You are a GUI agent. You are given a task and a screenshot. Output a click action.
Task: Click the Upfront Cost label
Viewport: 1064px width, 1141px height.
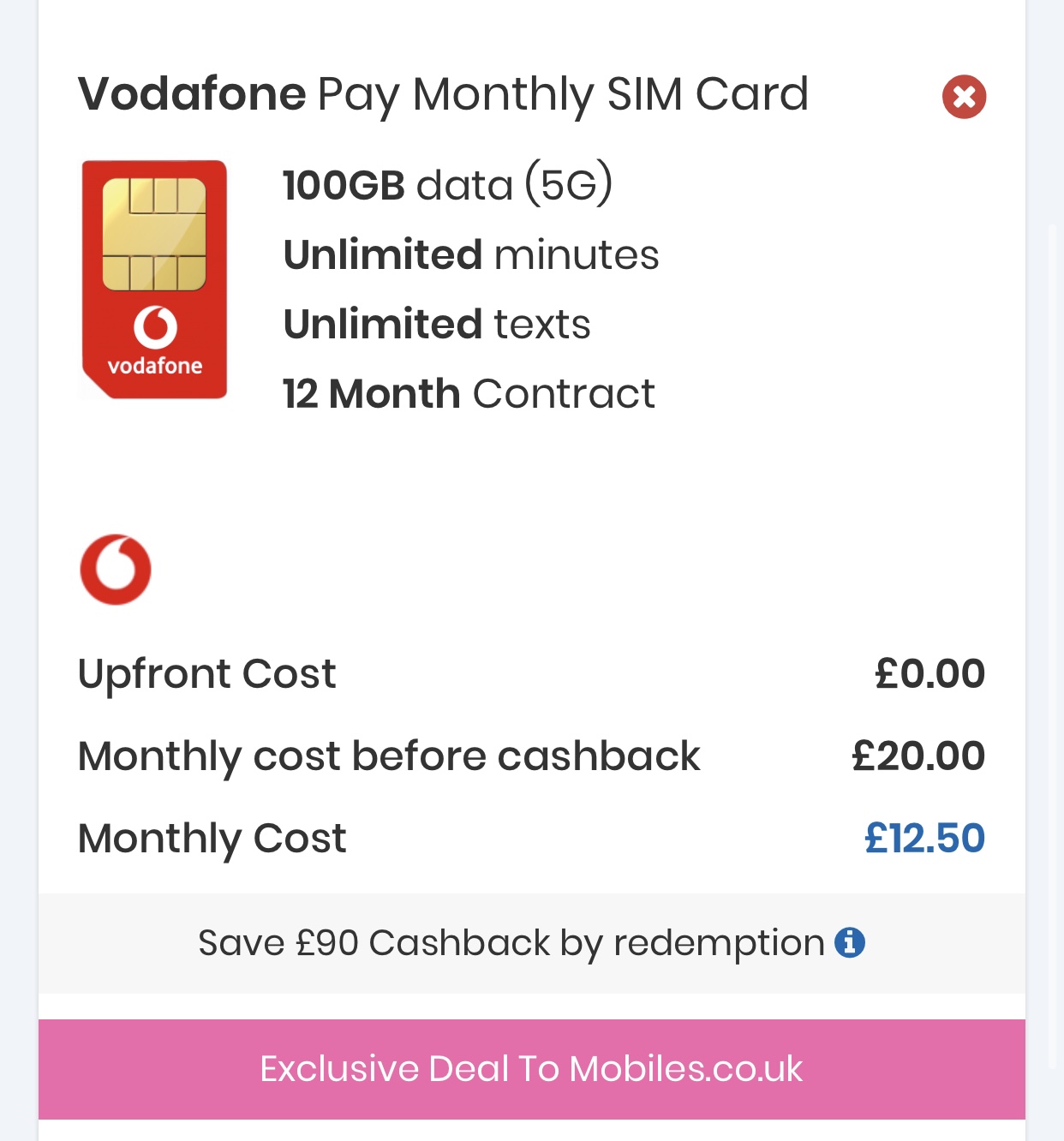click(x=206, y=674)
